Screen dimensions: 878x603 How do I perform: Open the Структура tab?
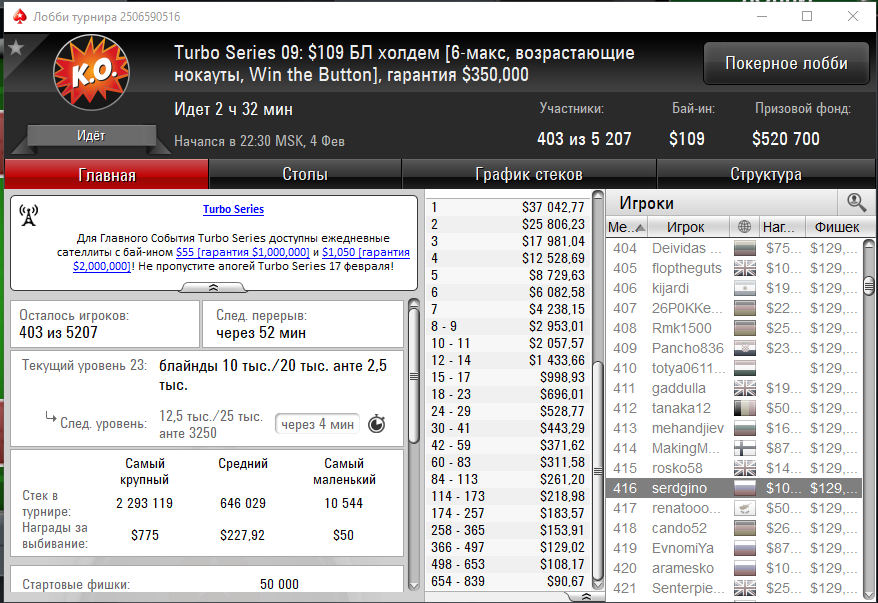click(765, 174)
